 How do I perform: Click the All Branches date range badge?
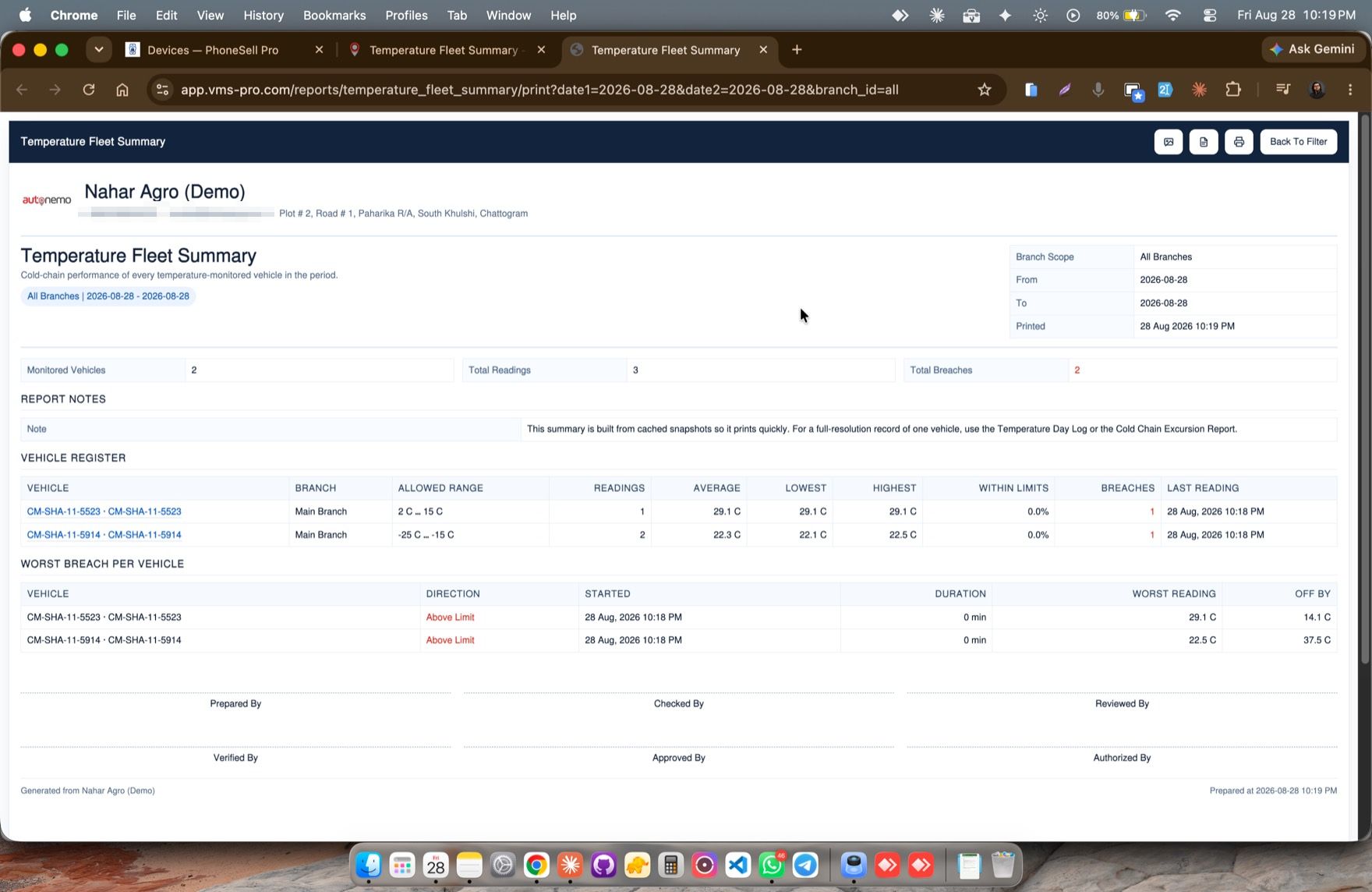pos(108,296)
